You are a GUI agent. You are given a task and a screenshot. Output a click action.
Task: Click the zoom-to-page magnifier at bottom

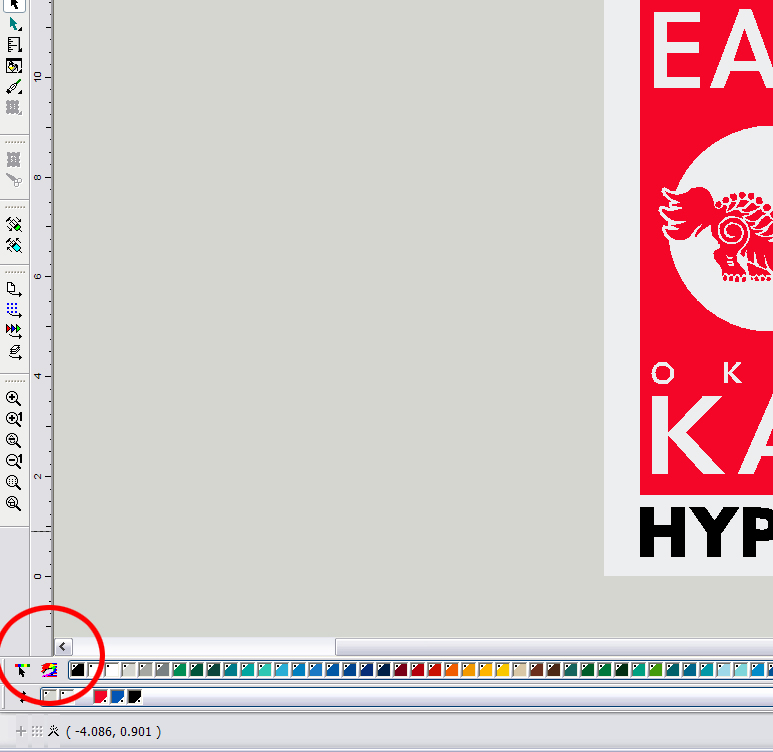coord(14,503)
